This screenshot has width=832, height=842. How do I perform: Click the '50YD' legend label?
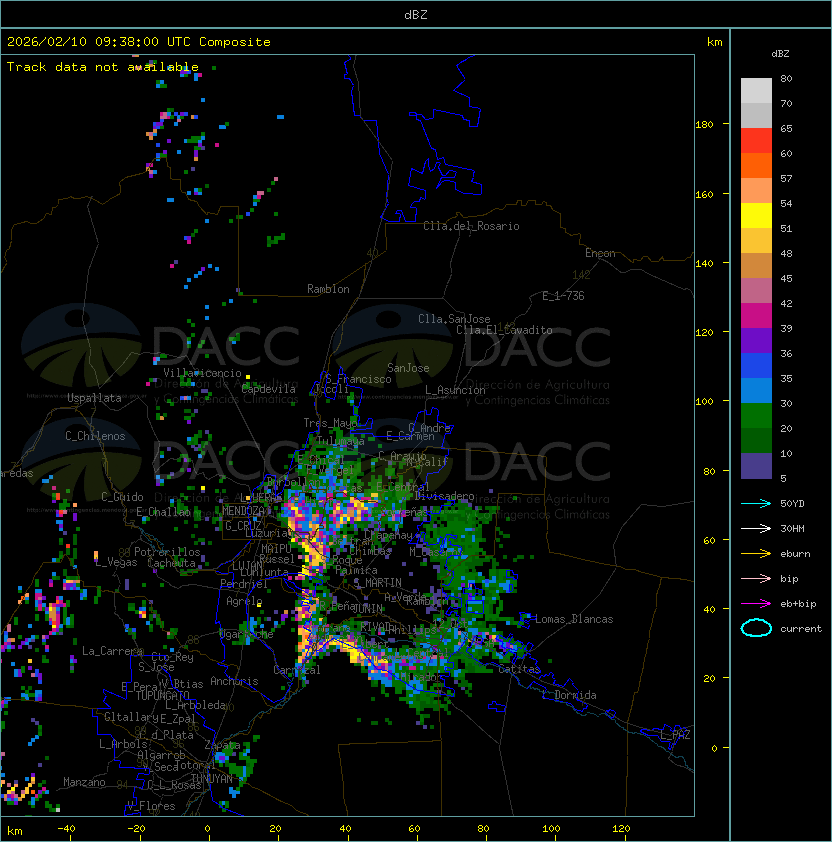coord(792,504)
